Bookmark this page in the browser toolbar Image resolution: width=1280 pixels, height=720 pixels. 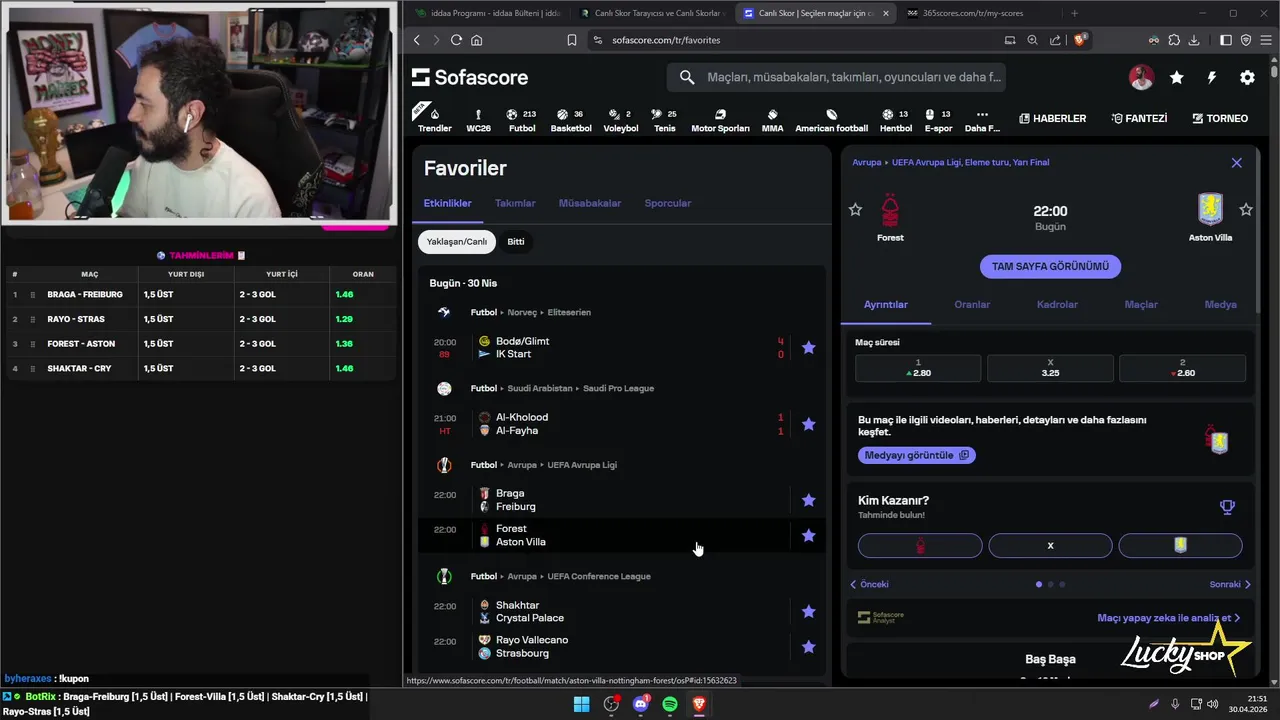(x=571, y=40)
